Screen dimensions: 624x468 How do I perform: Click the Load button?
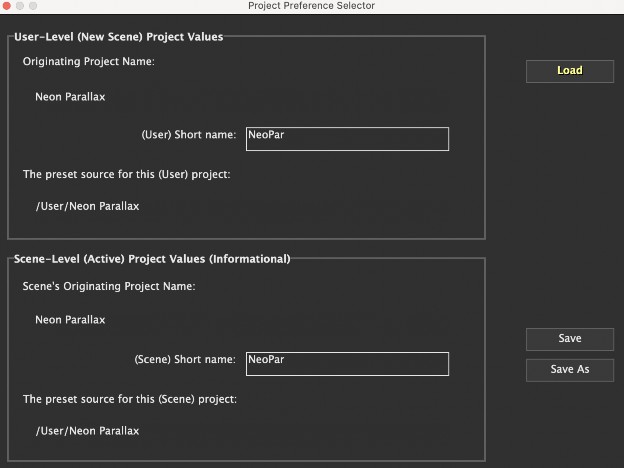(x=569, y=71)
